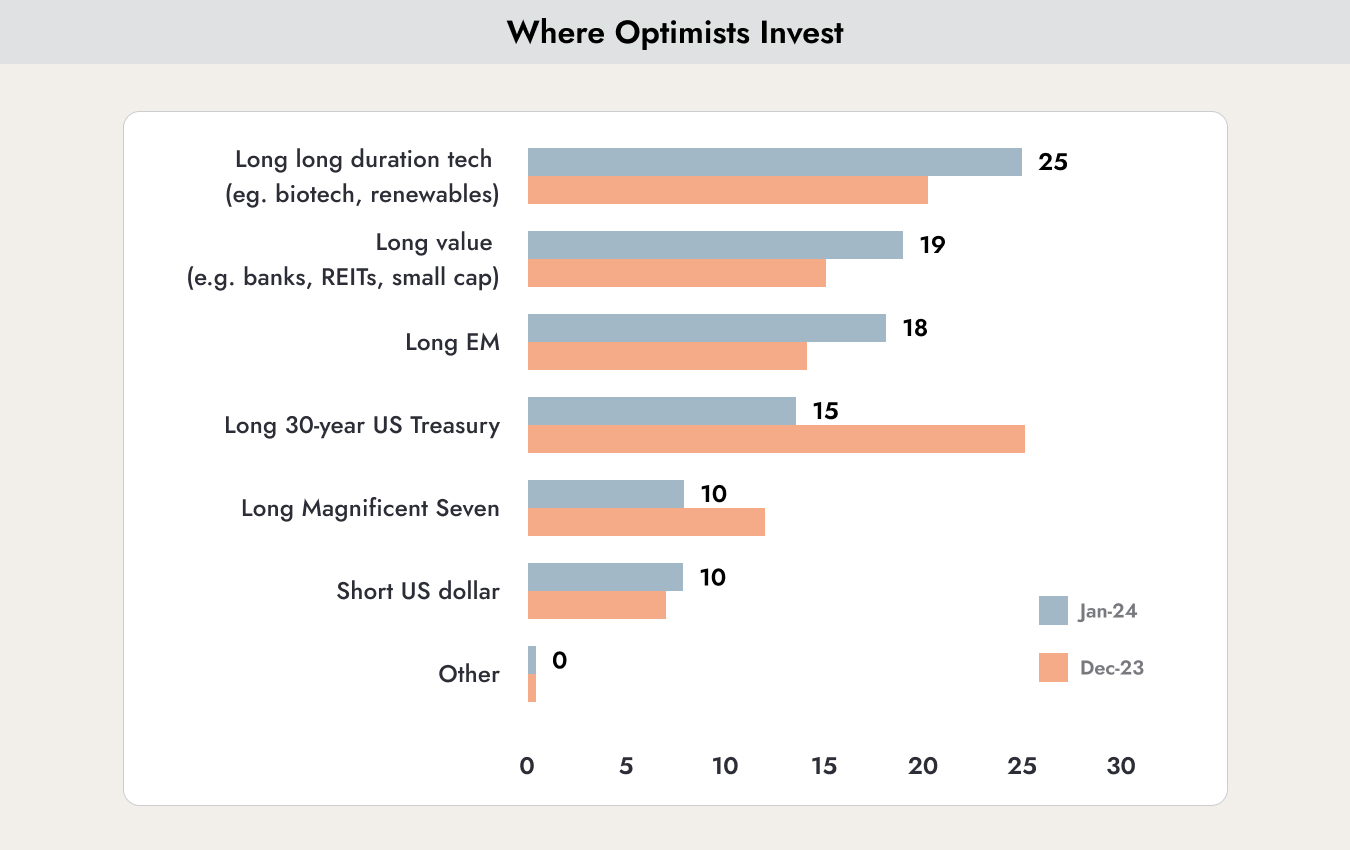This screenshot has height=850, width=1350.
Task: Click the Dec-23 bar for long duration tech
Action: (x=728, y=190)
